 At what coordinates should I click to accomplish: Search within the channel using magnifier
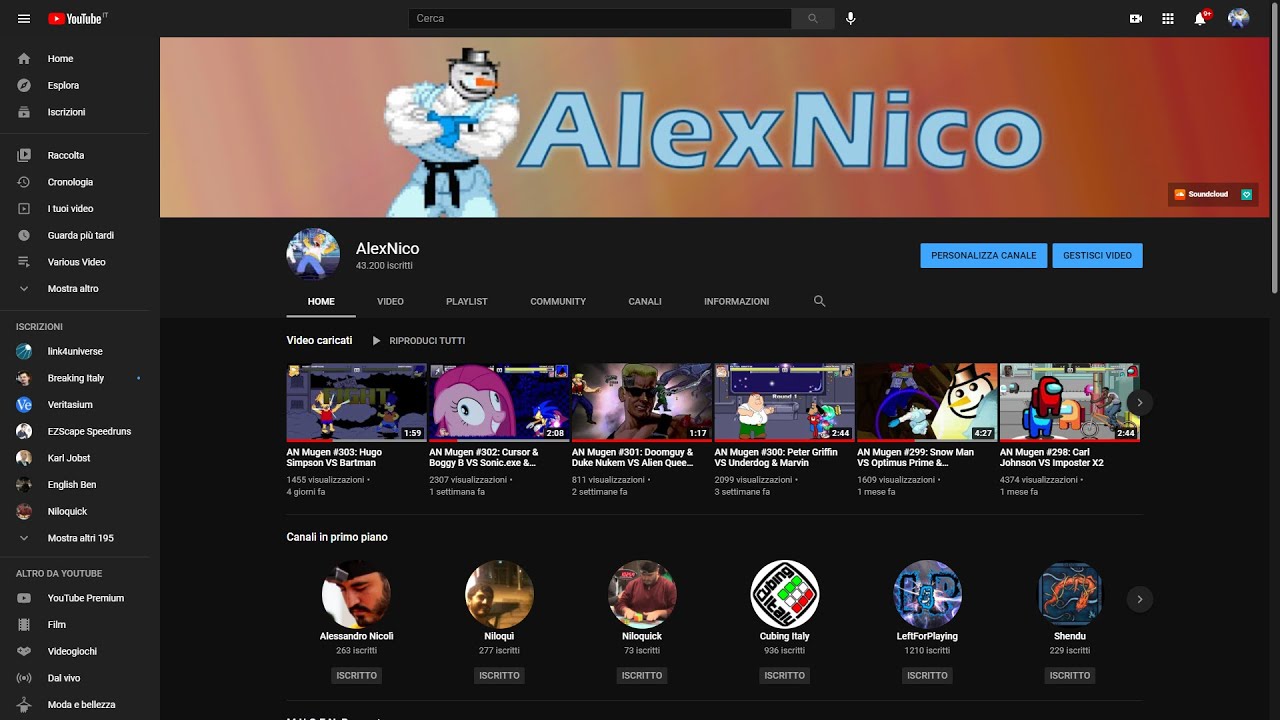click(820, 301)
